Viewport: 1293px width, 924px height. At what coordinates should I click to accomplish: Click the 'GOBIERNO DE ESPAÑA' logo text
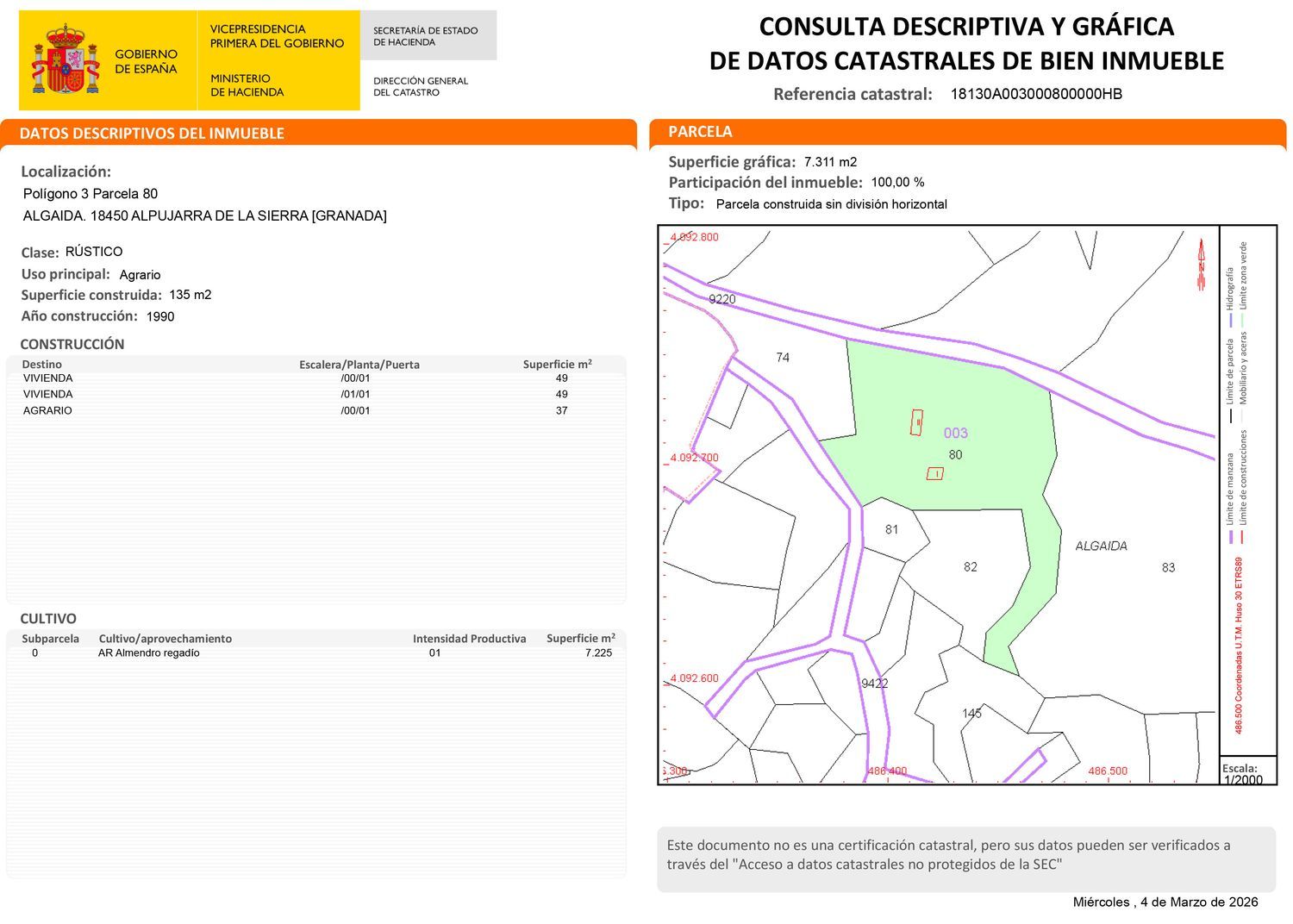[146, 61]
